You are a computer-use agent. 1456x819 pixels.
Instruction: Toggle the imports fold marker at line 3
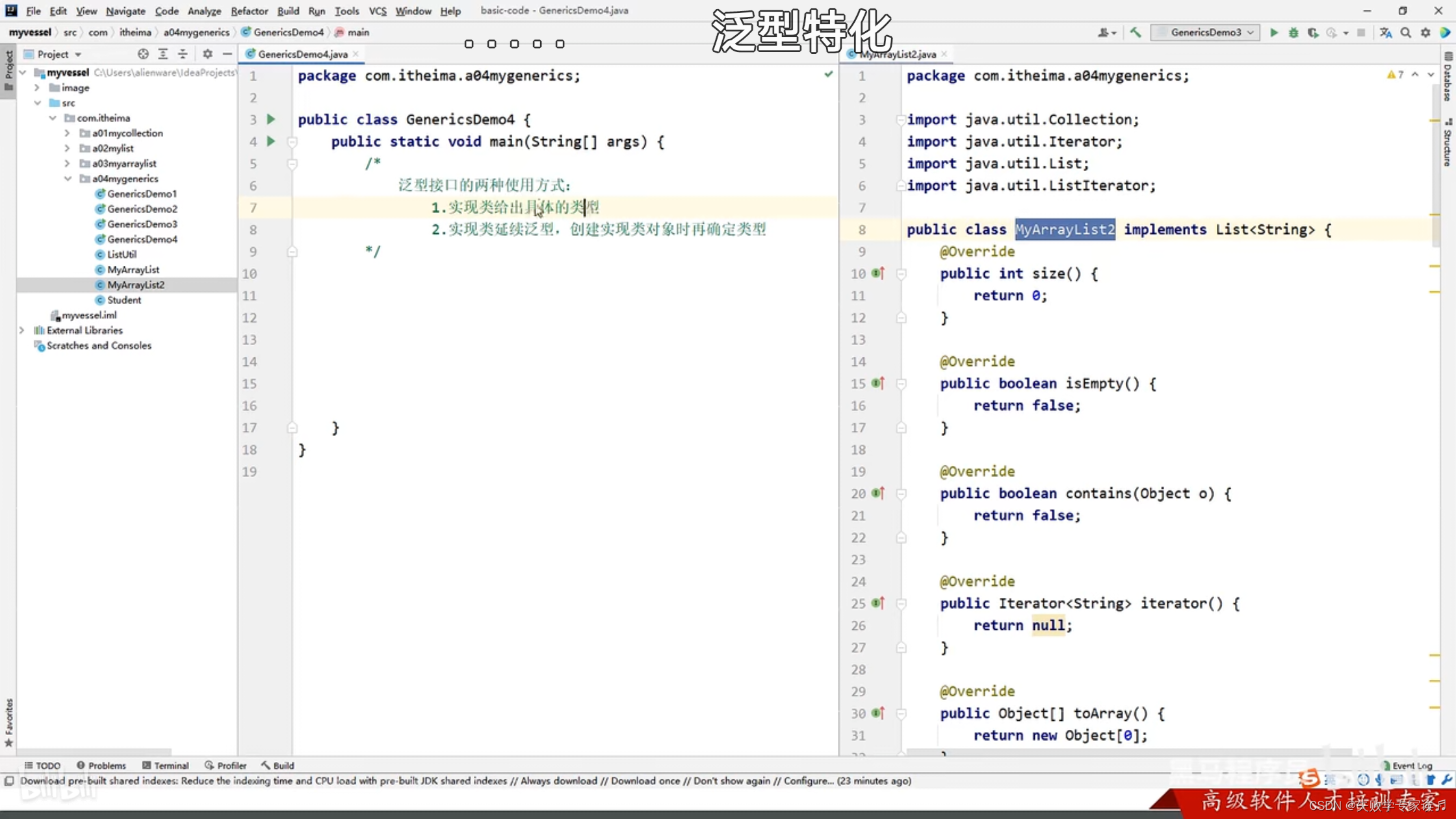tap(901, 120)
